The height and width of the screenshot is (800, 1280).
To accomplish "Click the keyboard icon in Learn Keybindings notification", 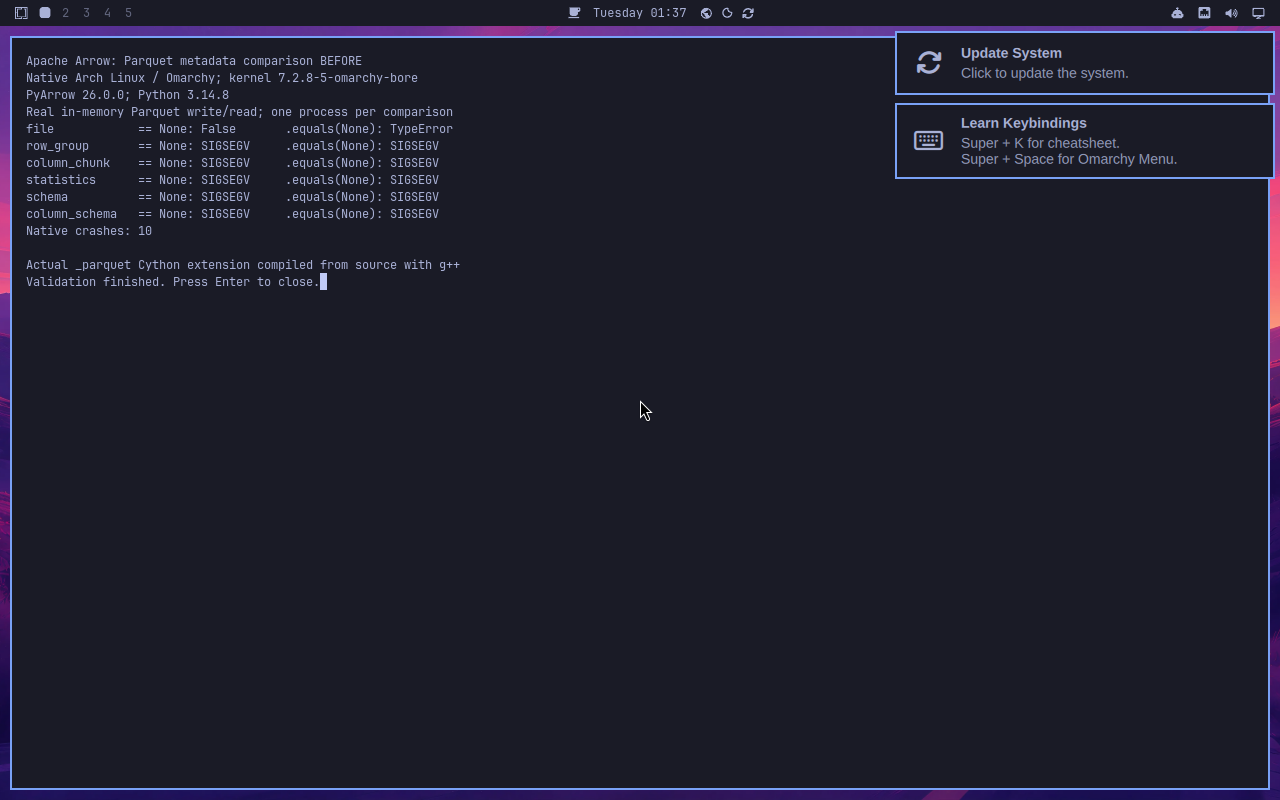I will 929,141.
